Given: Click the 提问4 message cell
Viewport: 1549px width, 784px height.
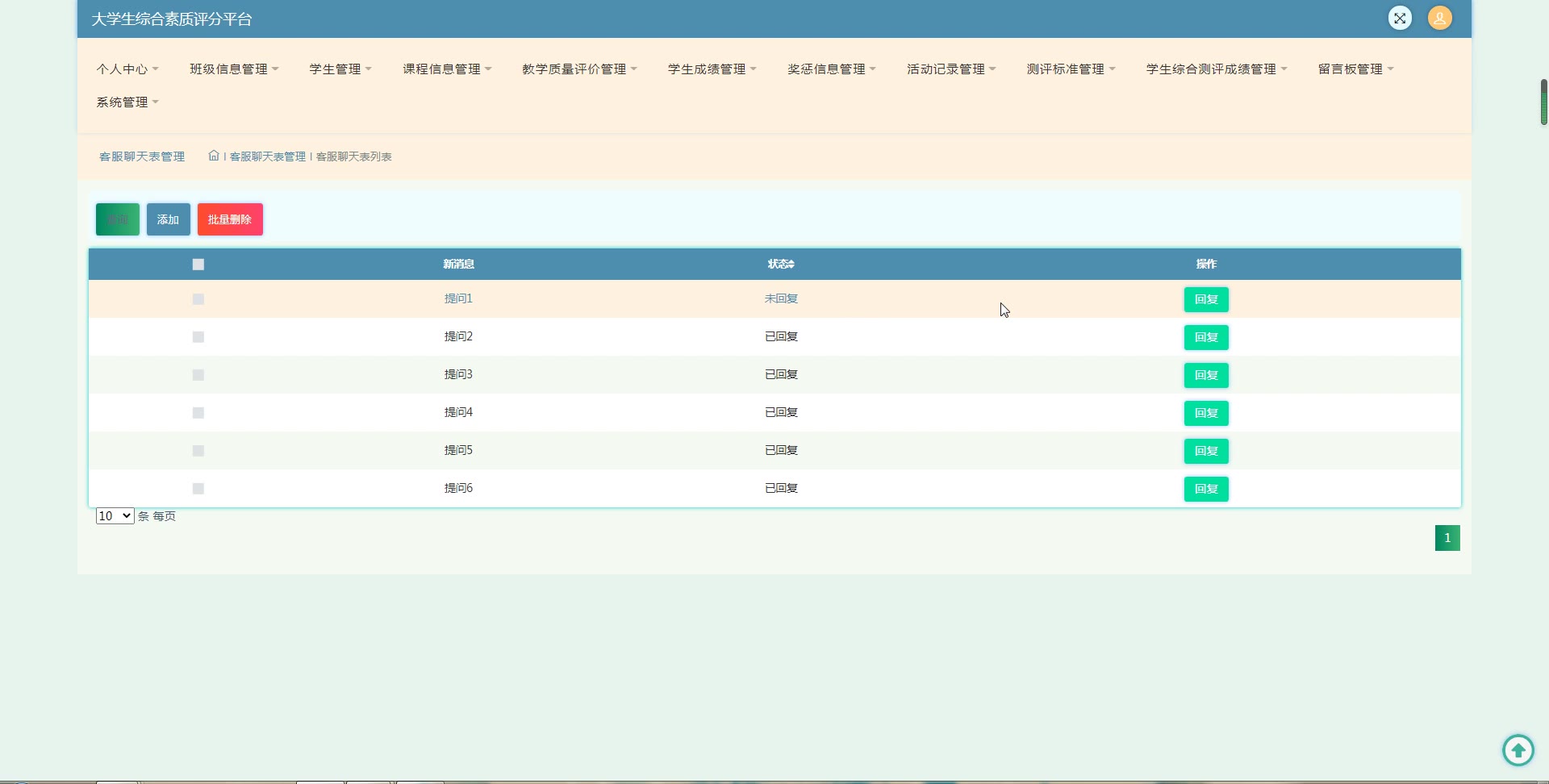Looking at the screenshot, I should [458, 412].
